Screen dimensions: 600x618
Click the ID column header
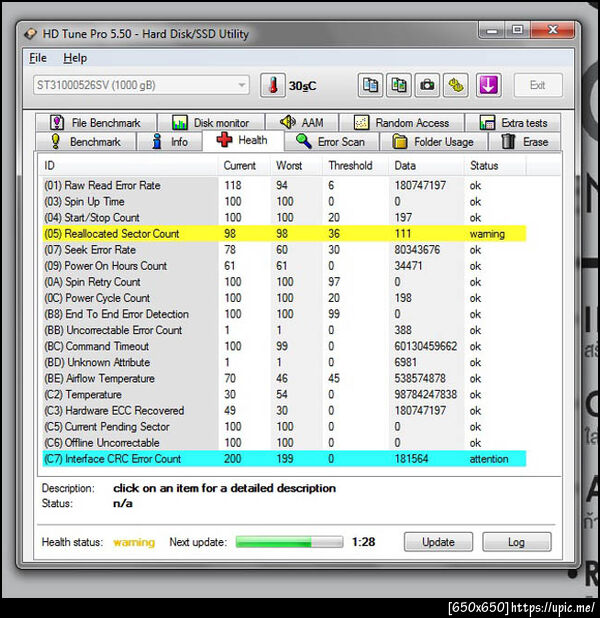tap(129, 166)
